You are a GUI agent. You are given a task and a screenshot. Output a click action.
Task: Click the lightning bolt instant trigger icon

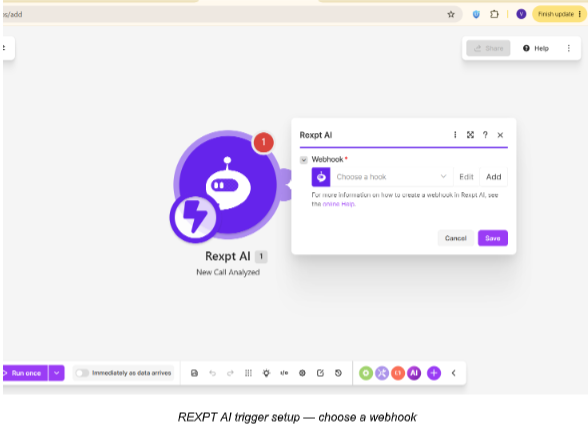pos(194,217)
